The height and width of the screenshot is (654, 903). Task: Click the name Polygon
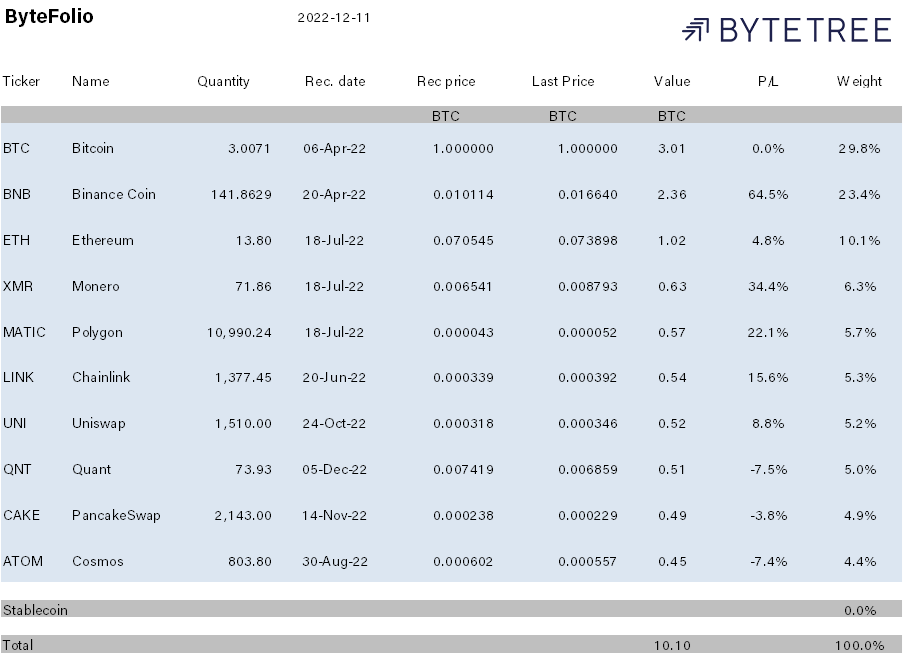(97, 333)
